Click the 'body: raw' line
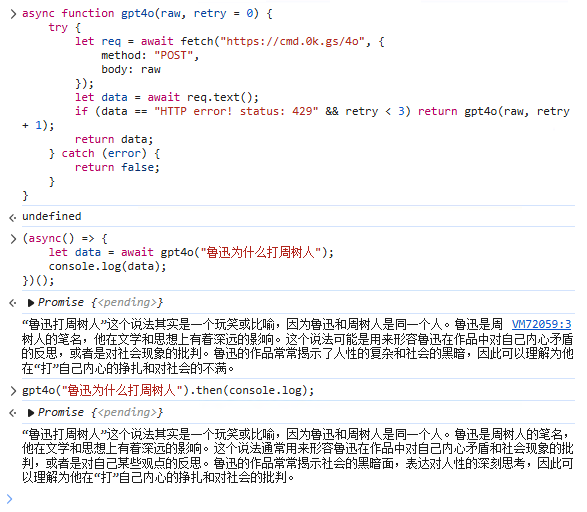The width and height of the screenshot is (587, 512). point(131,69)
